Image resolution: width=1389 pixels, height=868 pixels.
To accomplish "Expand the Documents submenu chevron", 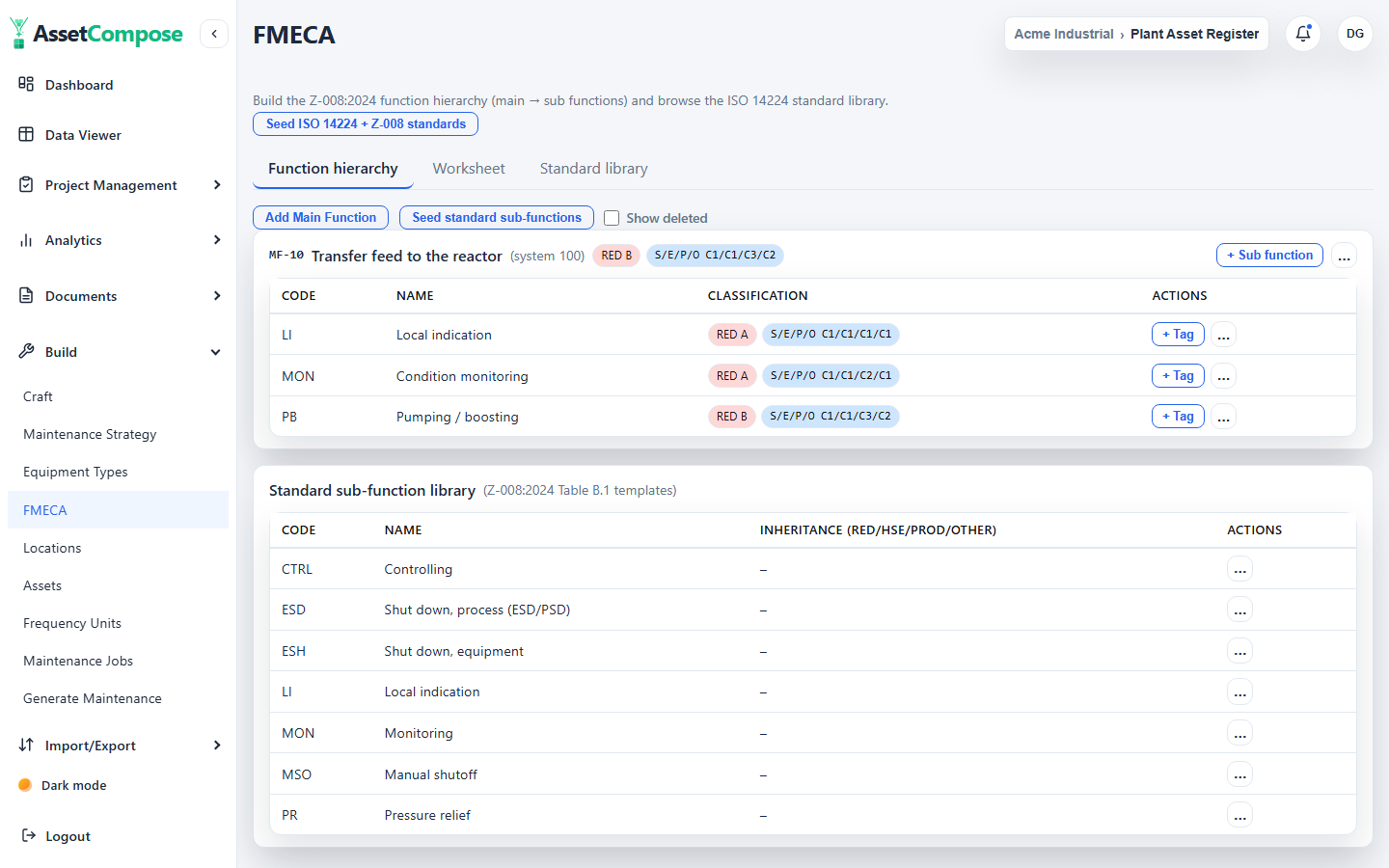I will point(217,295).
